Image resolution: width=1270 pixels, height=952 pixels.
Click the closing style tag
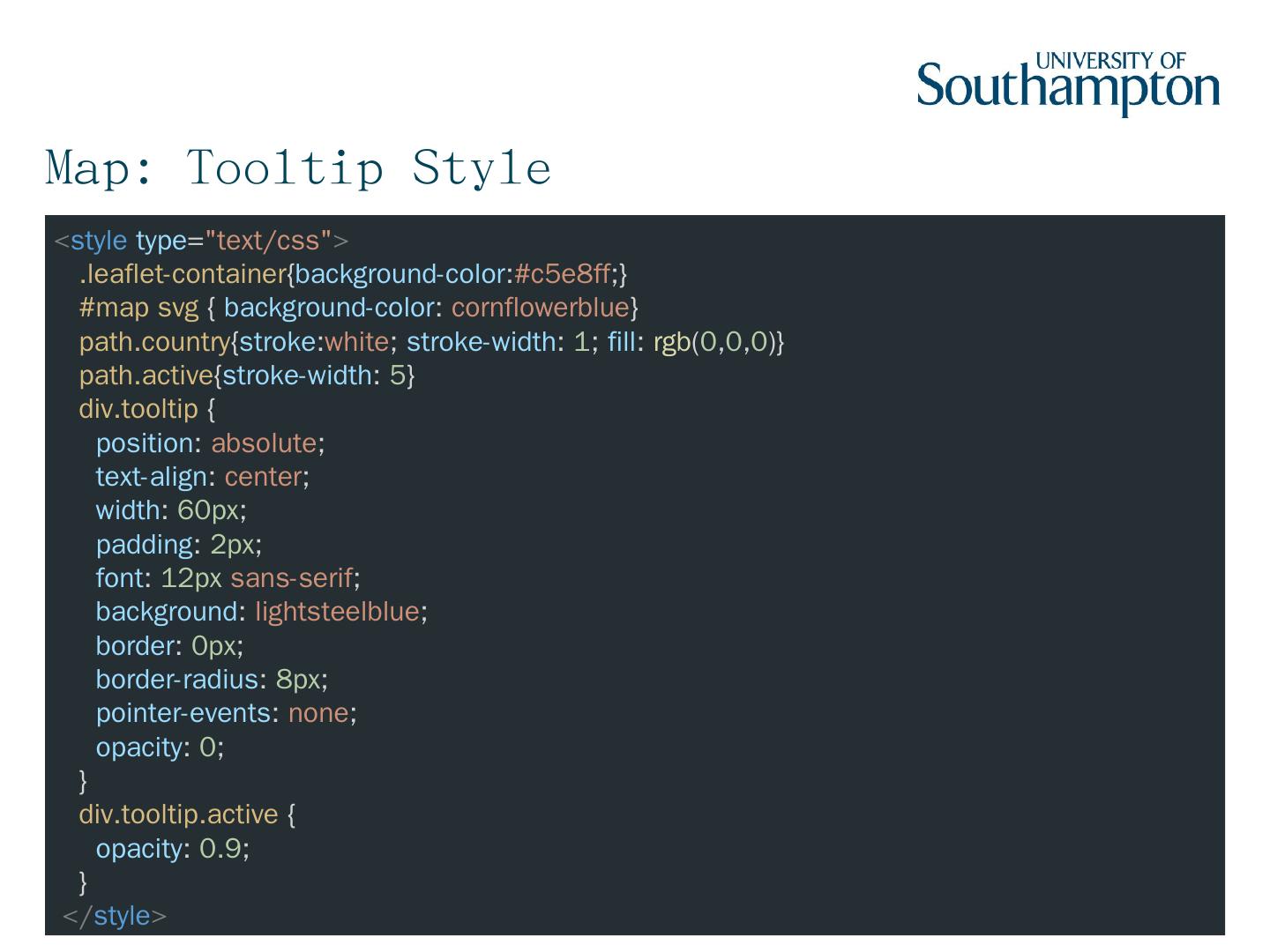pos(115,916)
